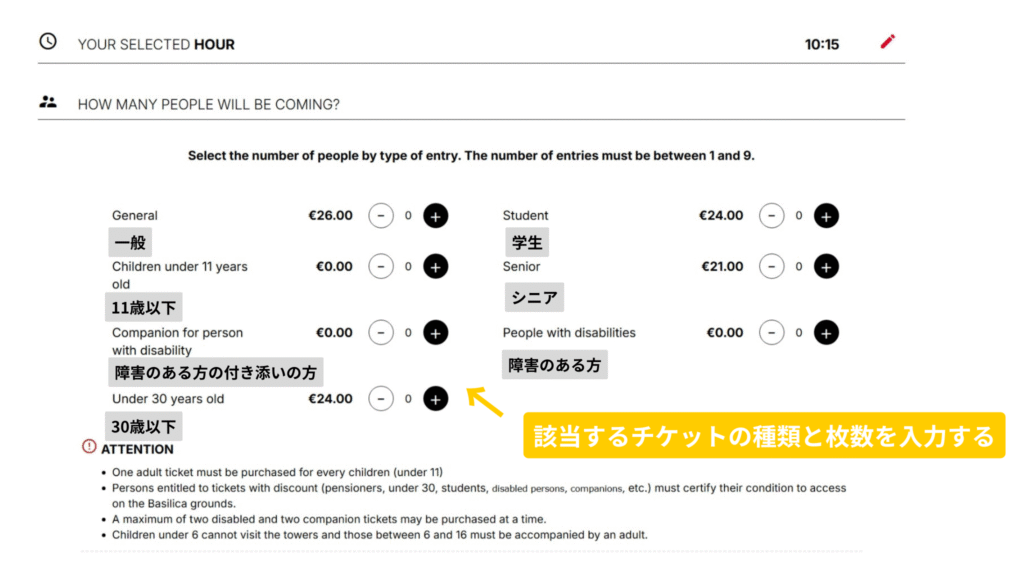The width and height of the screenshot is (1024, 576).
Task: Reduce Senior ticket quantity
Action: [771, 266]
